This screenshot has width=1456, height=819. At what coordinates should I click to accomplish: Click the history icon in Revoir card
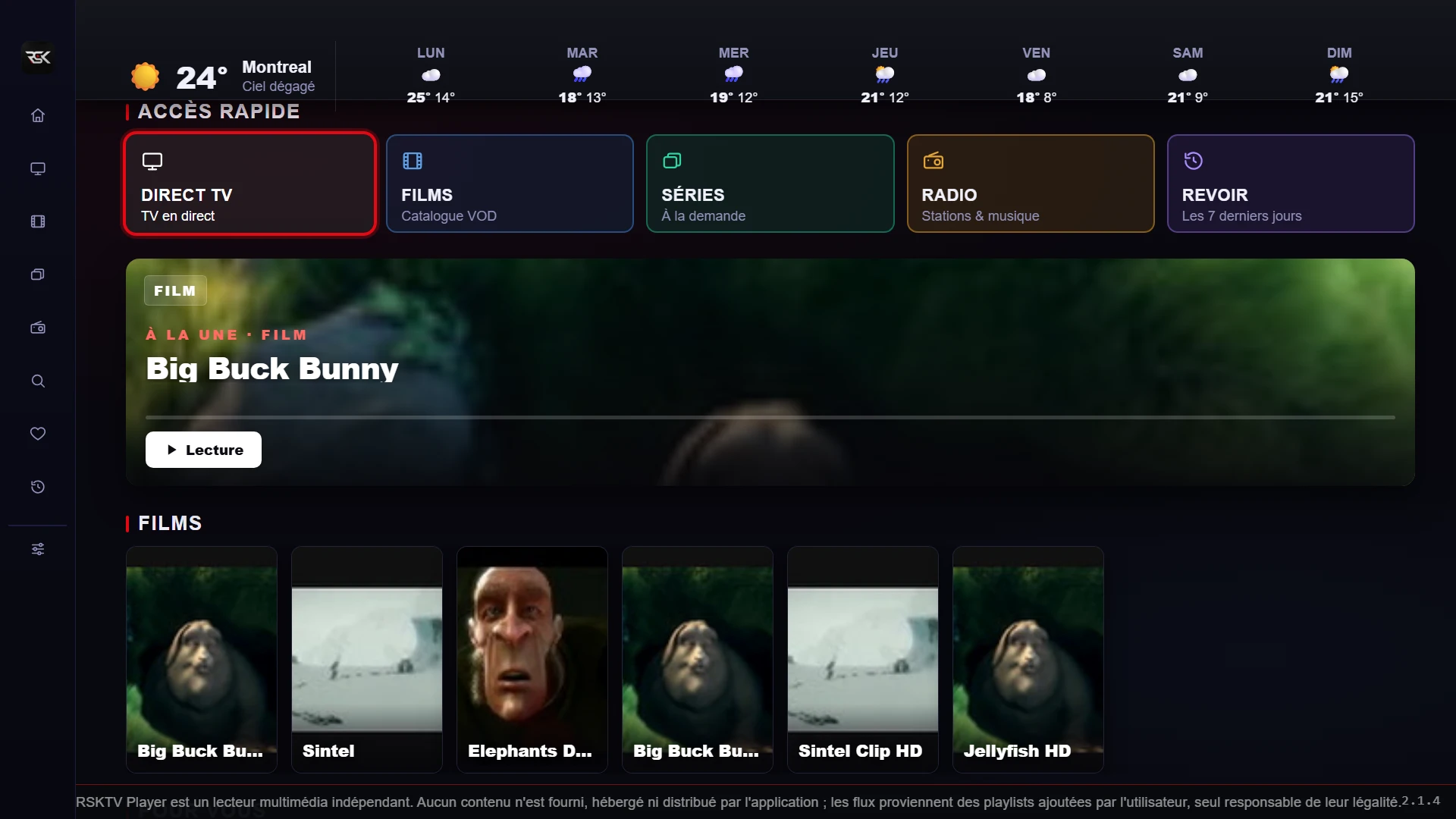pyautogui.click(x=1194, y=161)
